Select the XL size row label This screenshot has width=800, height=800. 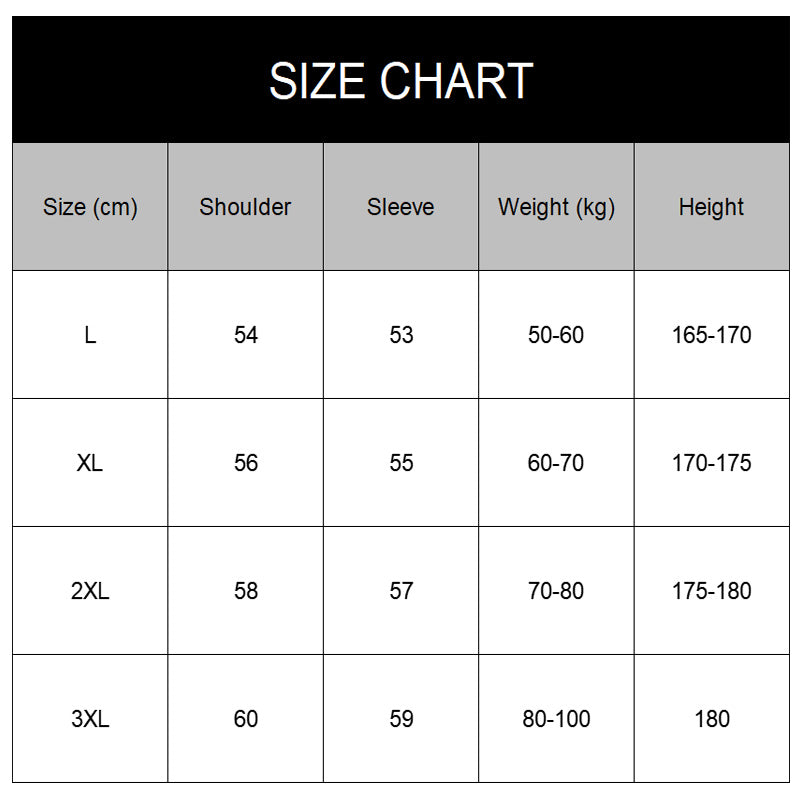click(x=90, y=463)
